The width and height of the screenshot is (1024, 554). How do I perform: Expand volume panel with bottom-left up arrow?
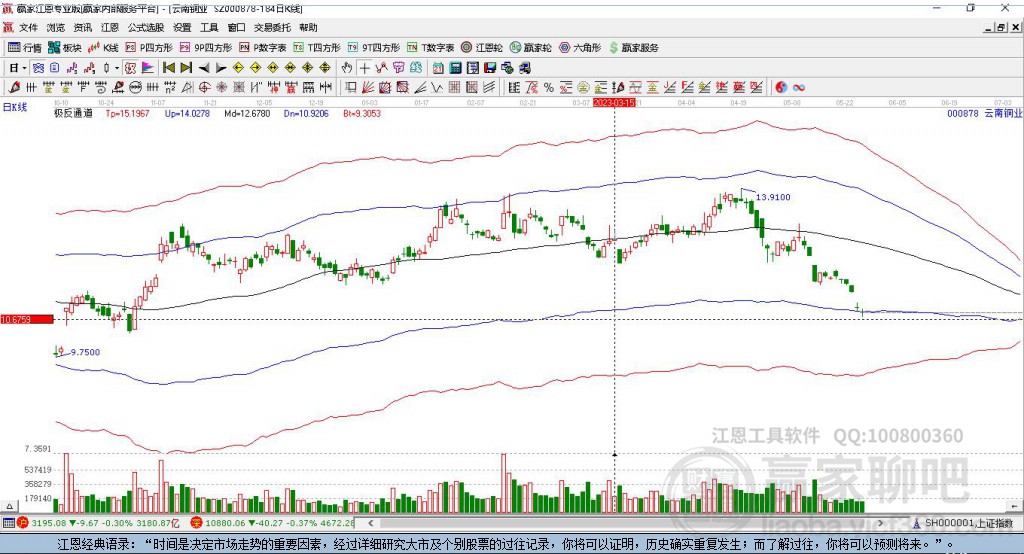[9, 506]
